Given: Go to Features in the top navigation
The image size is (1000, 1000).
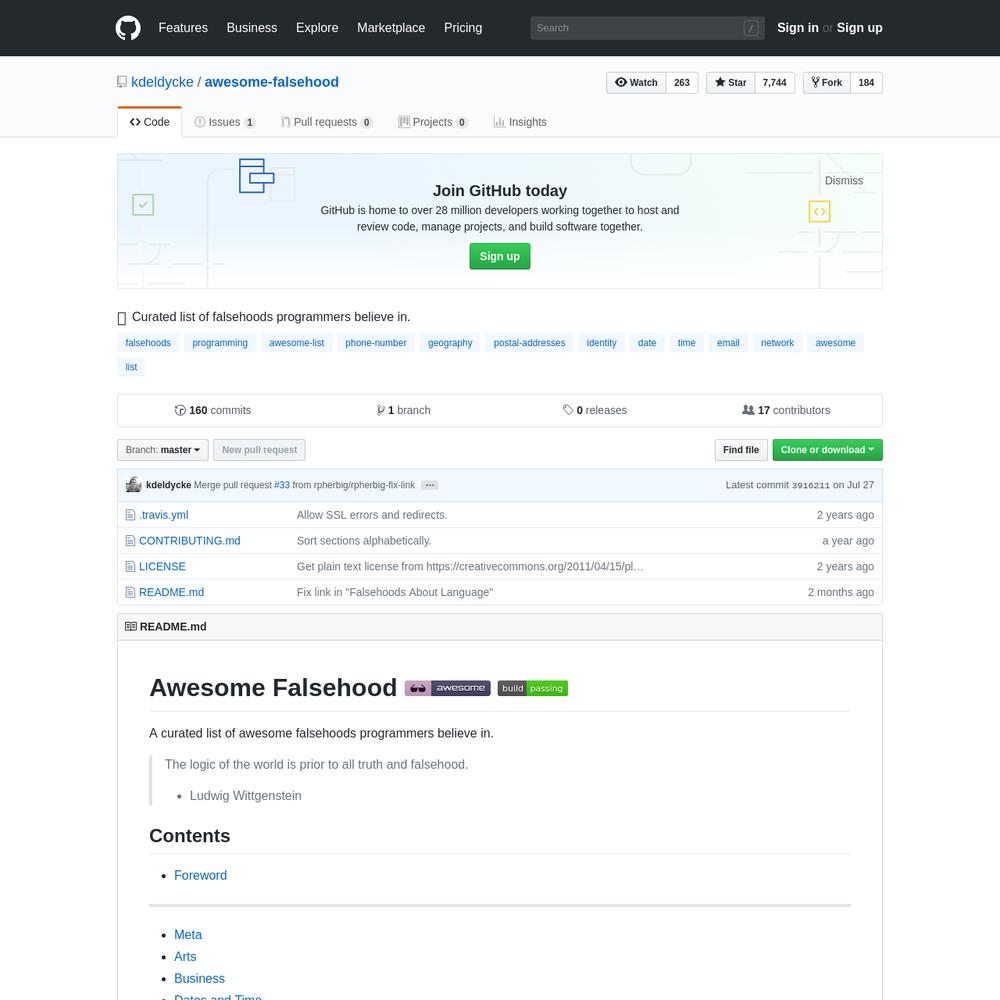Looking at the screenshot, I should (x=183, y=28).
